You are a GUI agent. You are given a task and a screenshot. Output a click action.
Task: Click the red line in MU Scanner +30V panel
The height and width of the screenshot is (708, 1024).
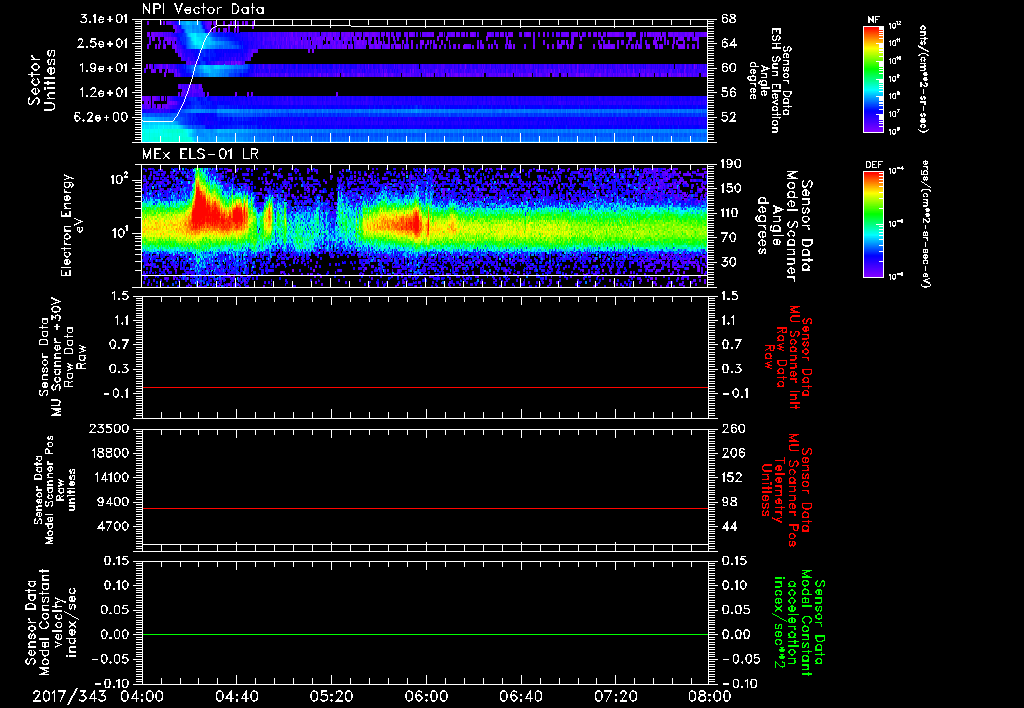coord(425,387)
